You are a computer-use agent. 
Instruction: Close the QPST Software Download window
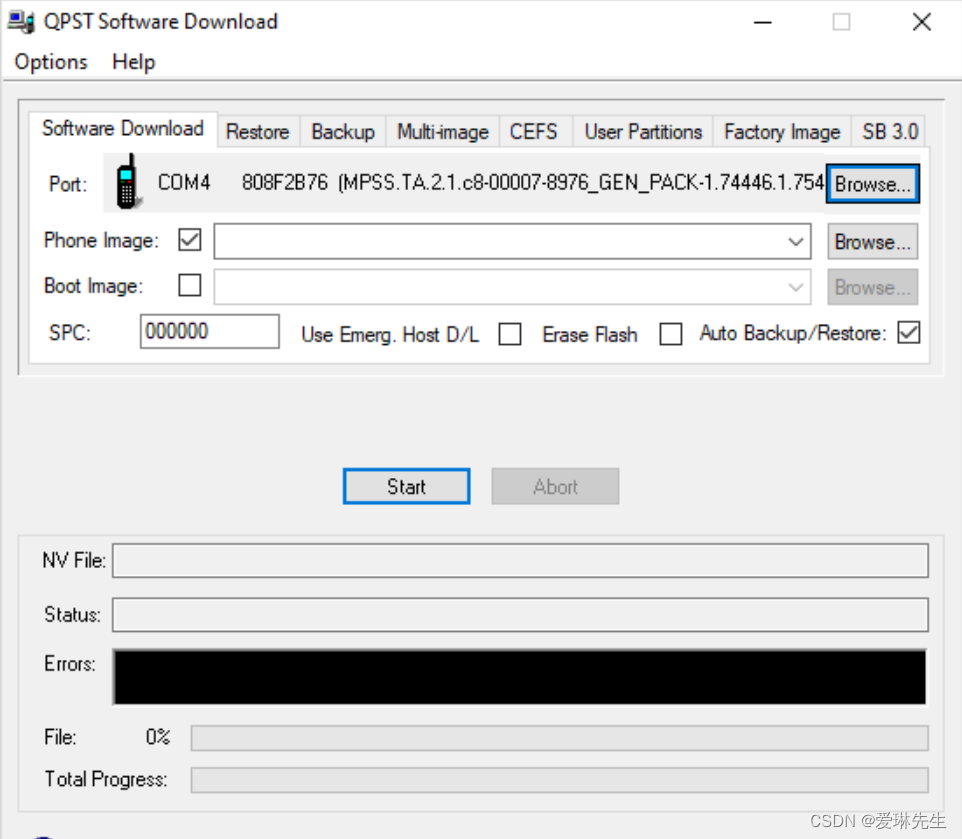coord(922,22)
